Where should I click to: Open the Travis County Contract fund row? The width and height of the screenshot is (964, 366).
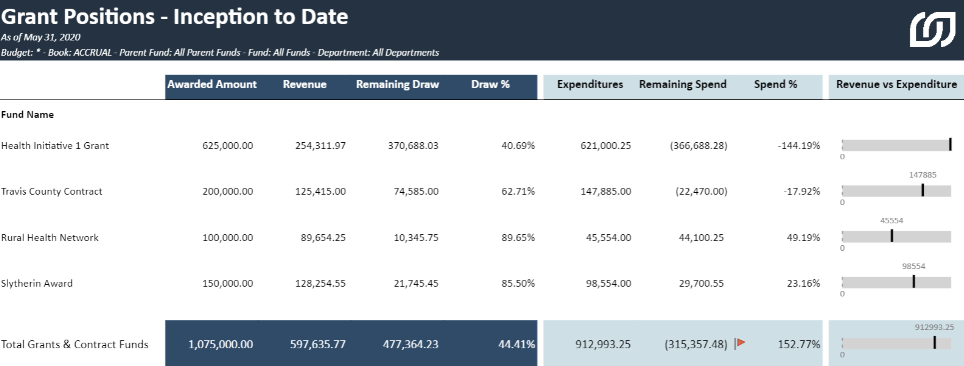(52, 191)
